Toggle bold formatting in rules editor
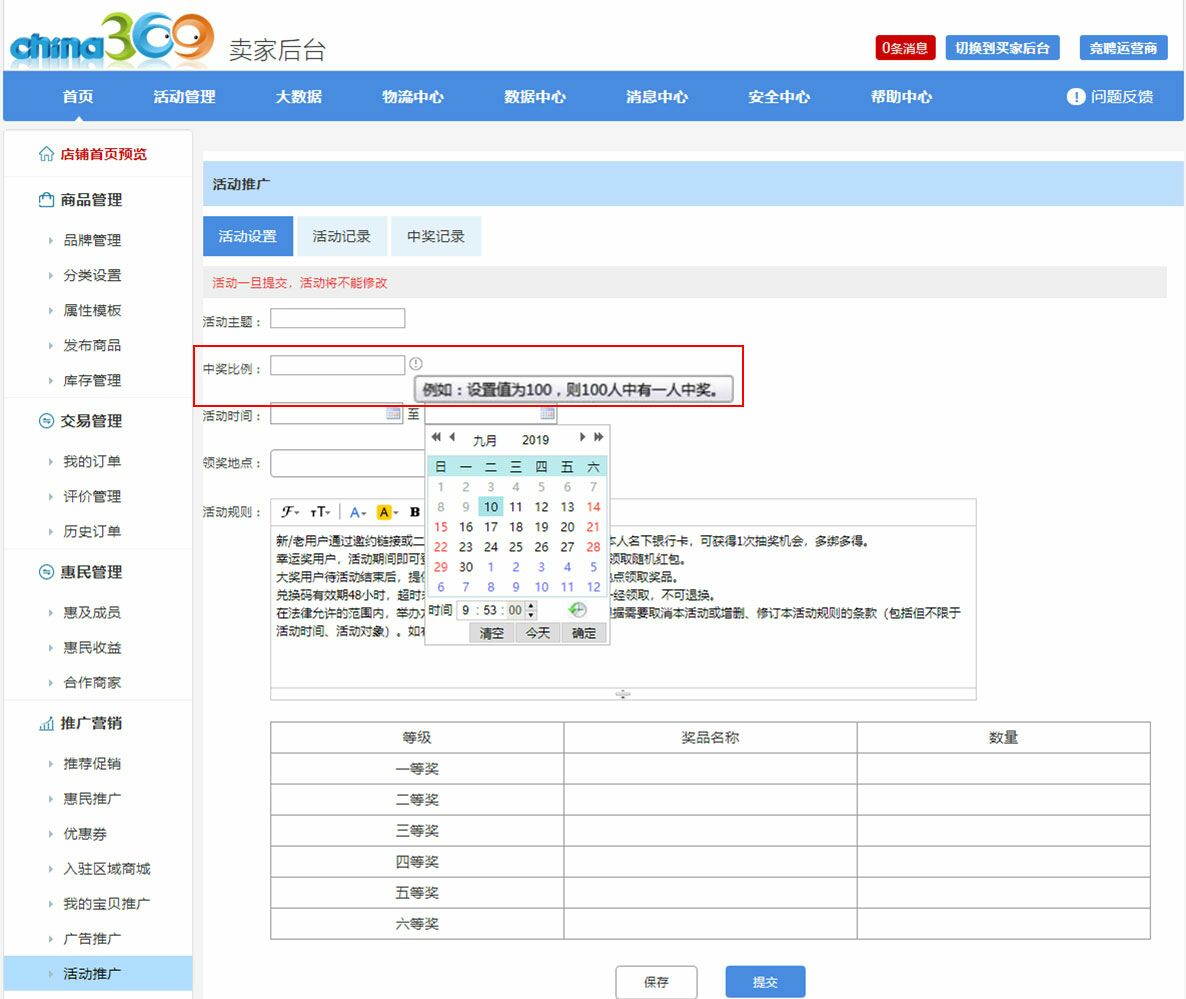This screenshot has height=999, width=1186. tap(414, 512)
